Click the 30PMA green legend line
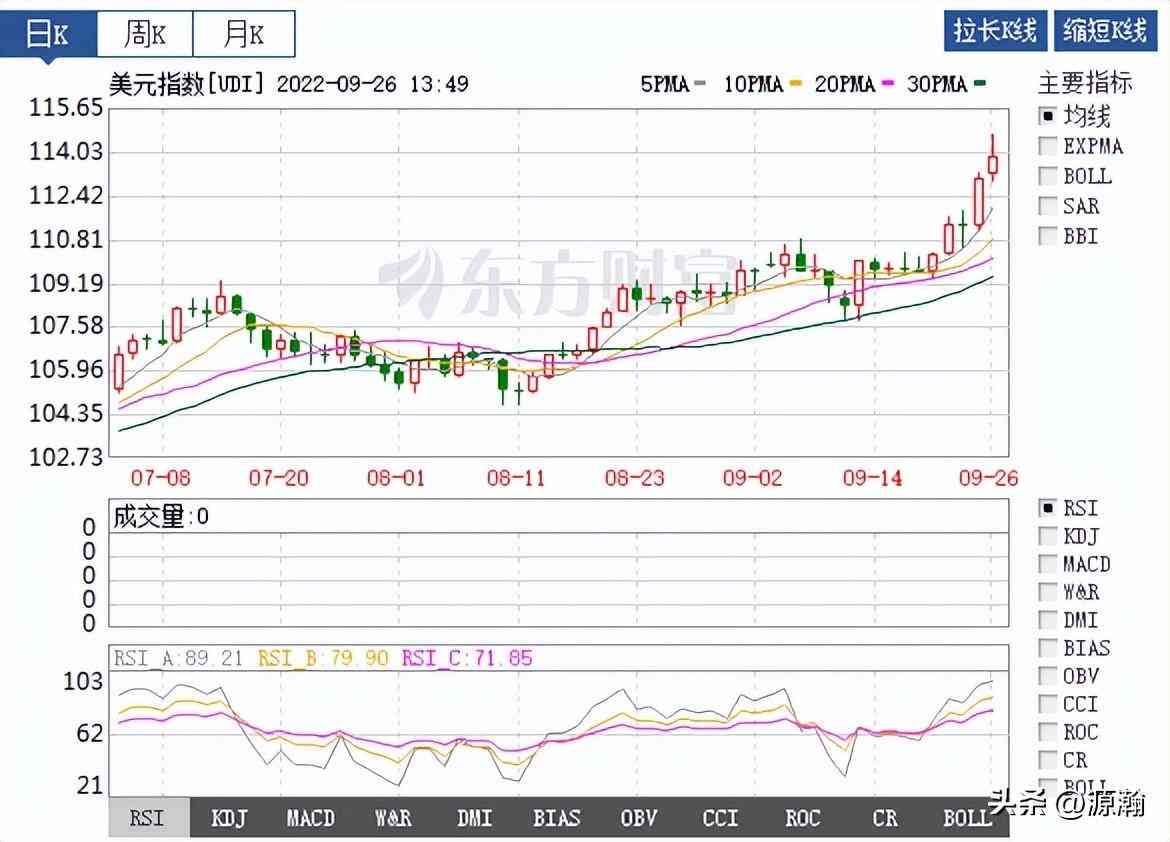Image resolution: width=1170 pixels, height=842 pixels. [x=980, y=85]
